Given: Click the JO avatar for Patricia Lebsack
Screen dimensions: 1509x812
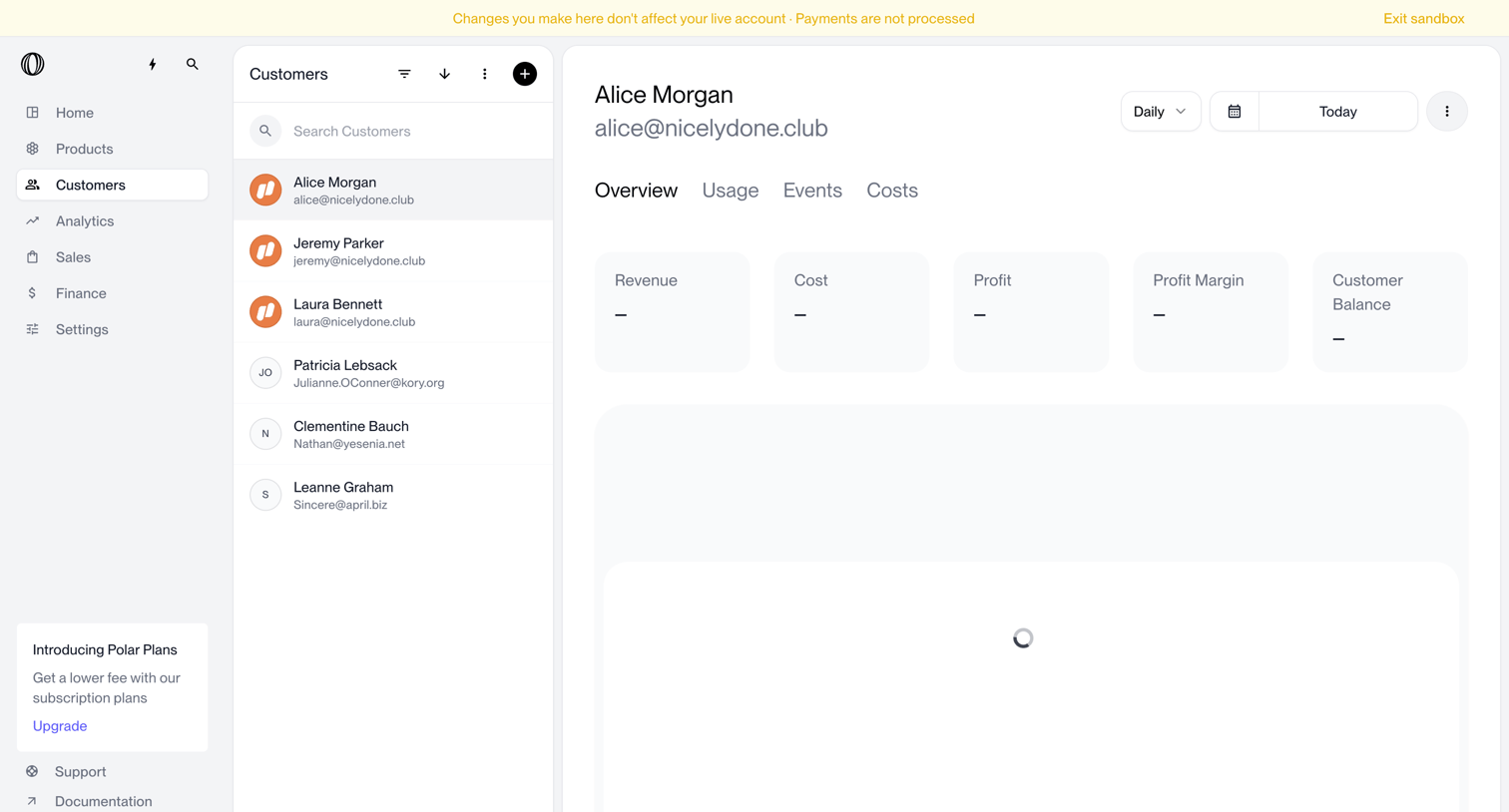Looking at the screenshot, I should tap(265, 373).
